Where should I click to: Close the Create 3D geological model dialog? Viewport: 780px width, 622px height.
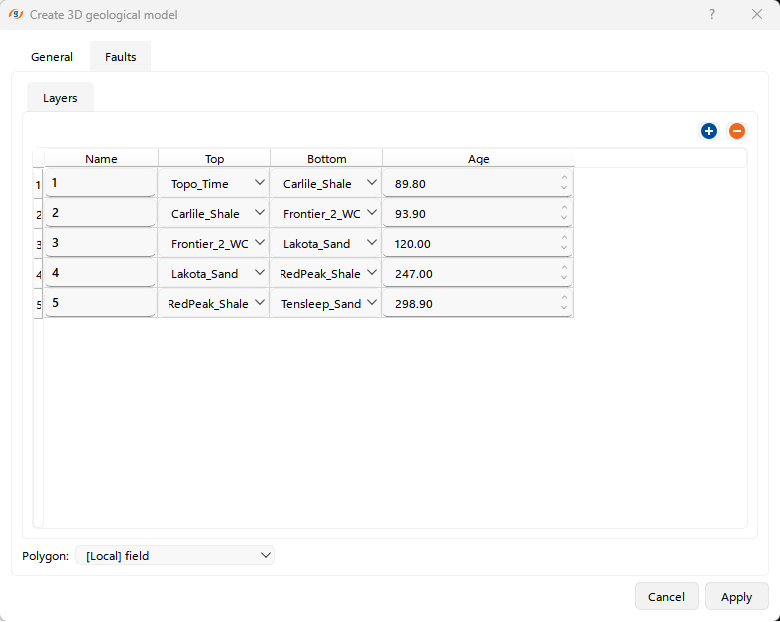click(x=757, y=14)
